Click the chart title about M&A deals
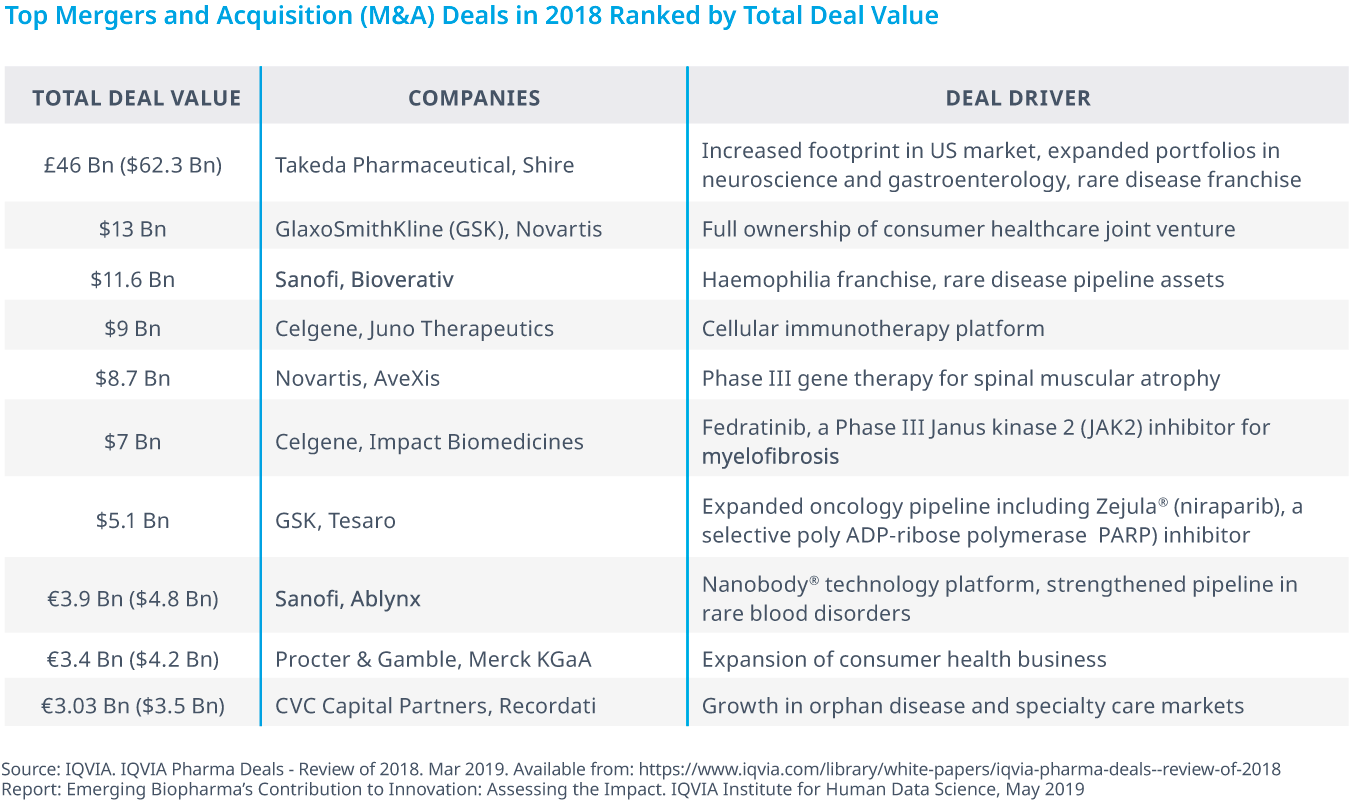This screenshot has width=1352, height=805. [x=471, y=16]
